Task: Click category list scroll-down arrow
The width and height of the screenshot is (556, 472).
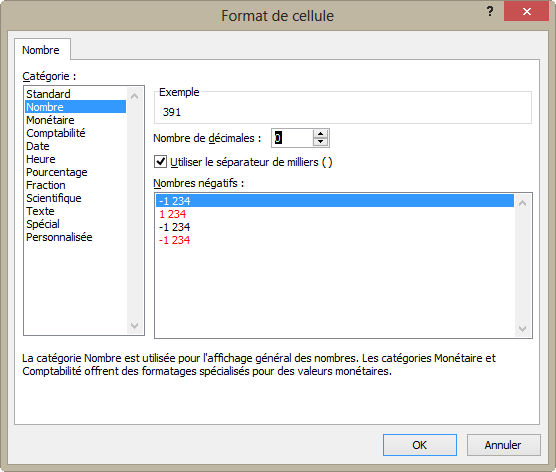Action: 134,326
